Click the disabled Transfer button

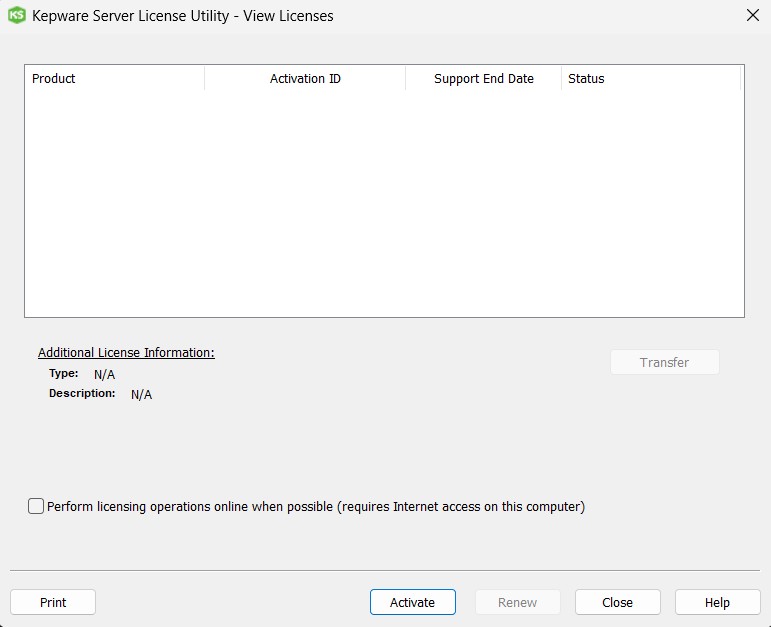(664, 362)
